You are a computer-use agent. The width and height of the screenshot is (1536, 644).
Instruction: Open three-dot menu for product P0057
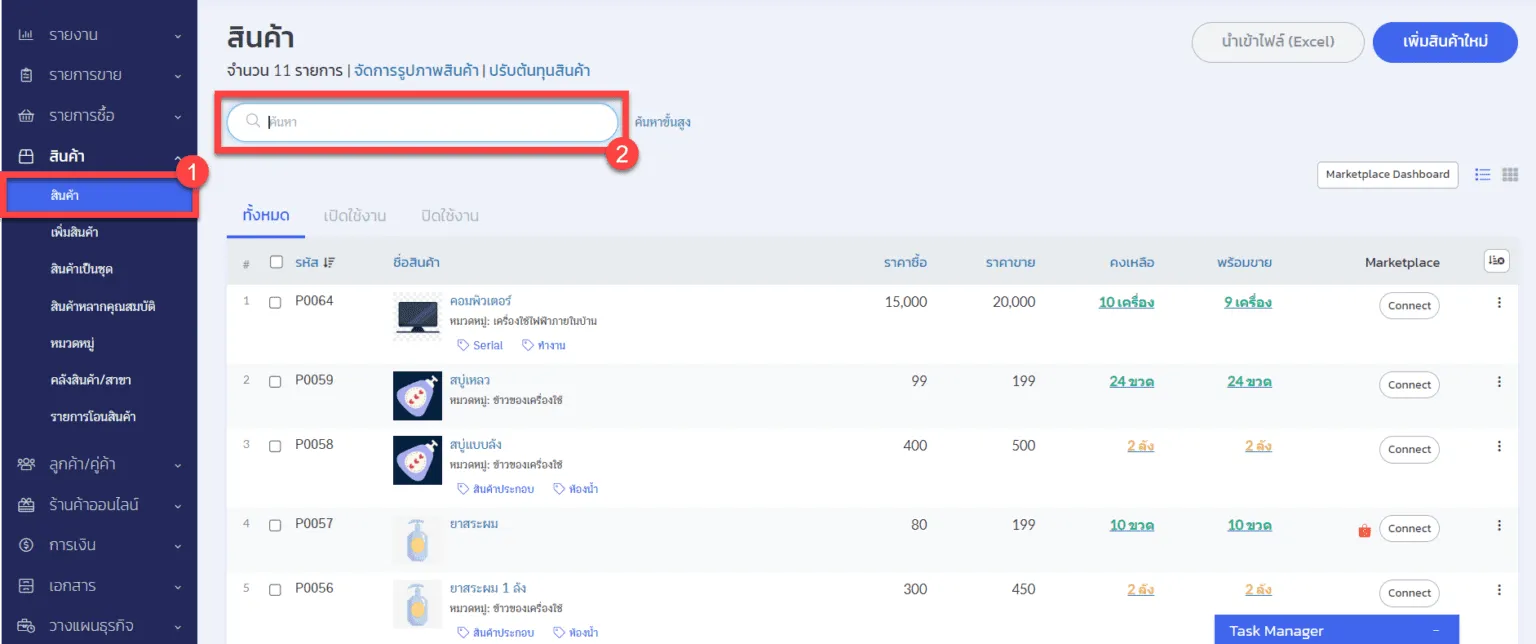coord(1498,525)
